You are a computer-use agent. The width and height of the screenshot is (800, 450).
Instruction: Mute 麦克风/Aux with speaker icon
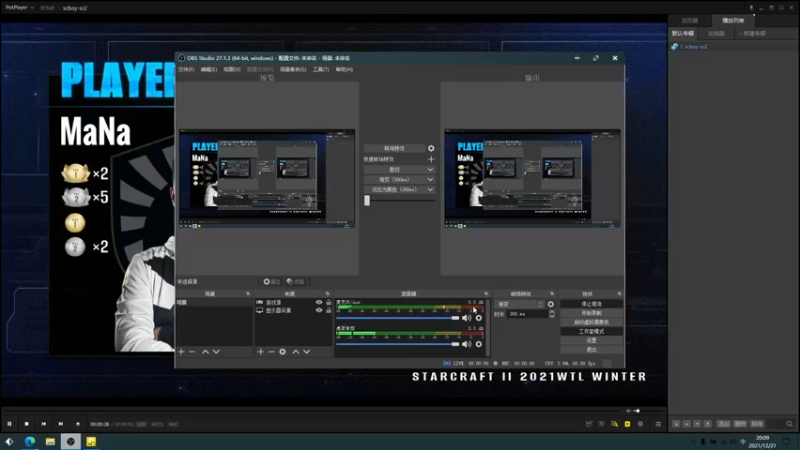(466, 318)
